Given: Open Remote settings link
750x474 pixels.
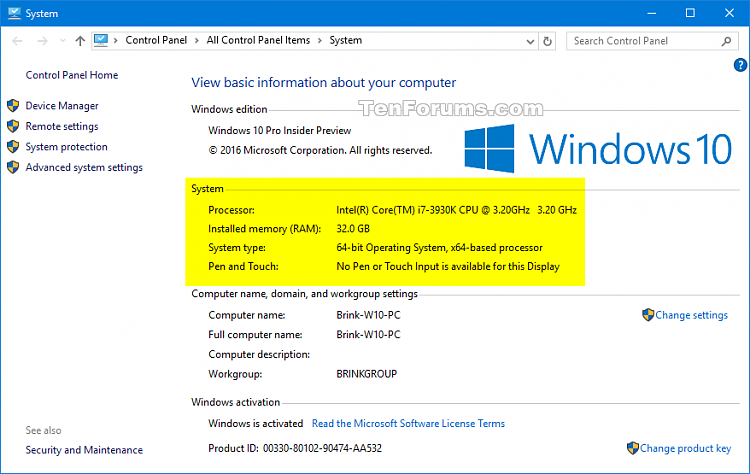Looking at the screenshot, I should (62, 126).
